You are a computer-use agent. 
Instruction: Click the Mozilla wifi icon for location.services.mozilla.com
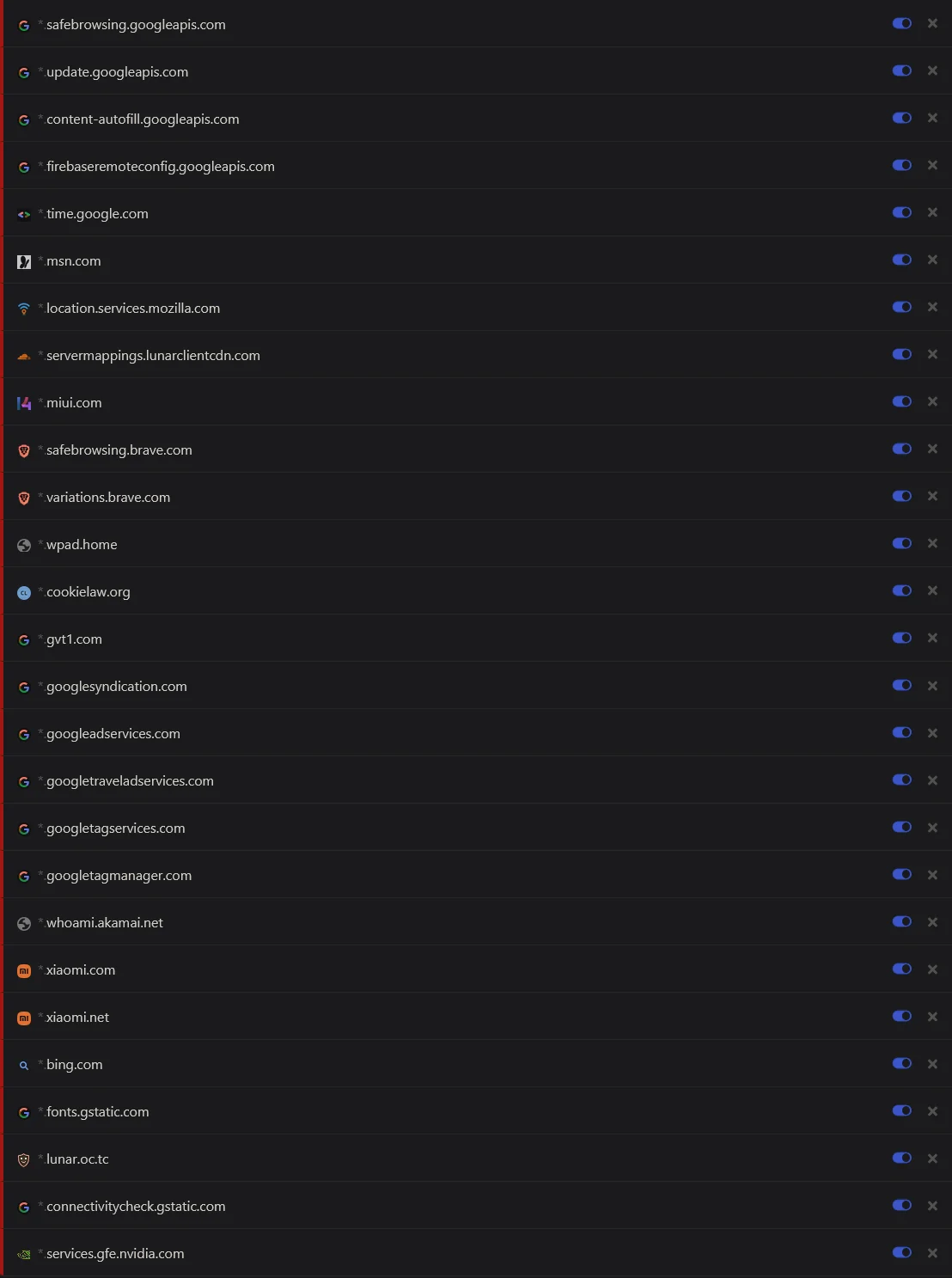[24, 308]
